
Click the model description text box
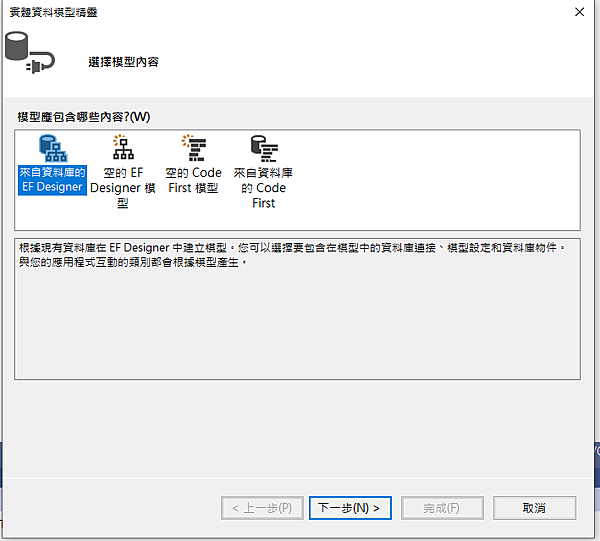coord(297,309)
